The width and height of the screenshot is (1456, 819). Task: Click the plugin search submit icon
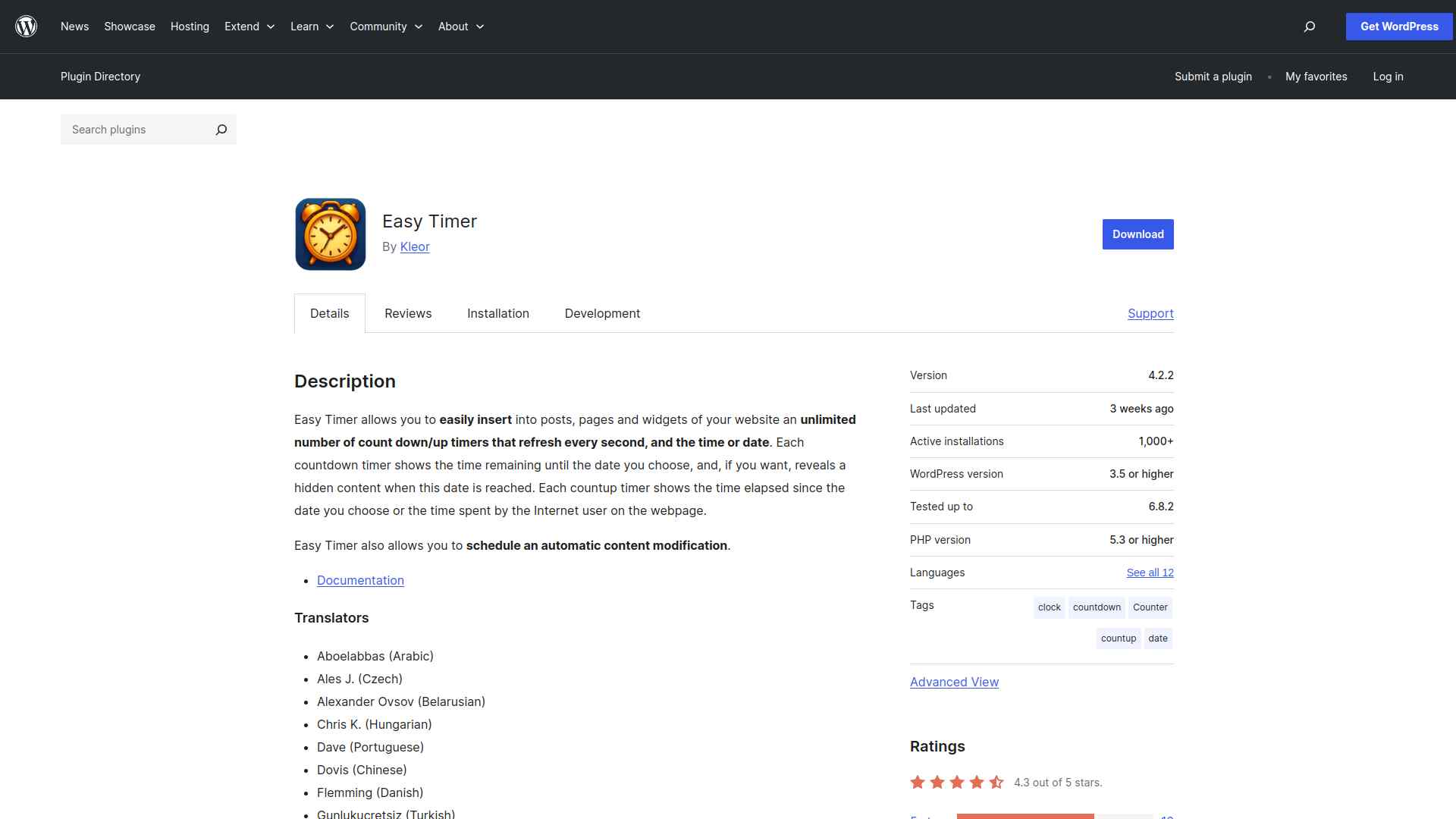pyautogui.click(x=221, y=130)
